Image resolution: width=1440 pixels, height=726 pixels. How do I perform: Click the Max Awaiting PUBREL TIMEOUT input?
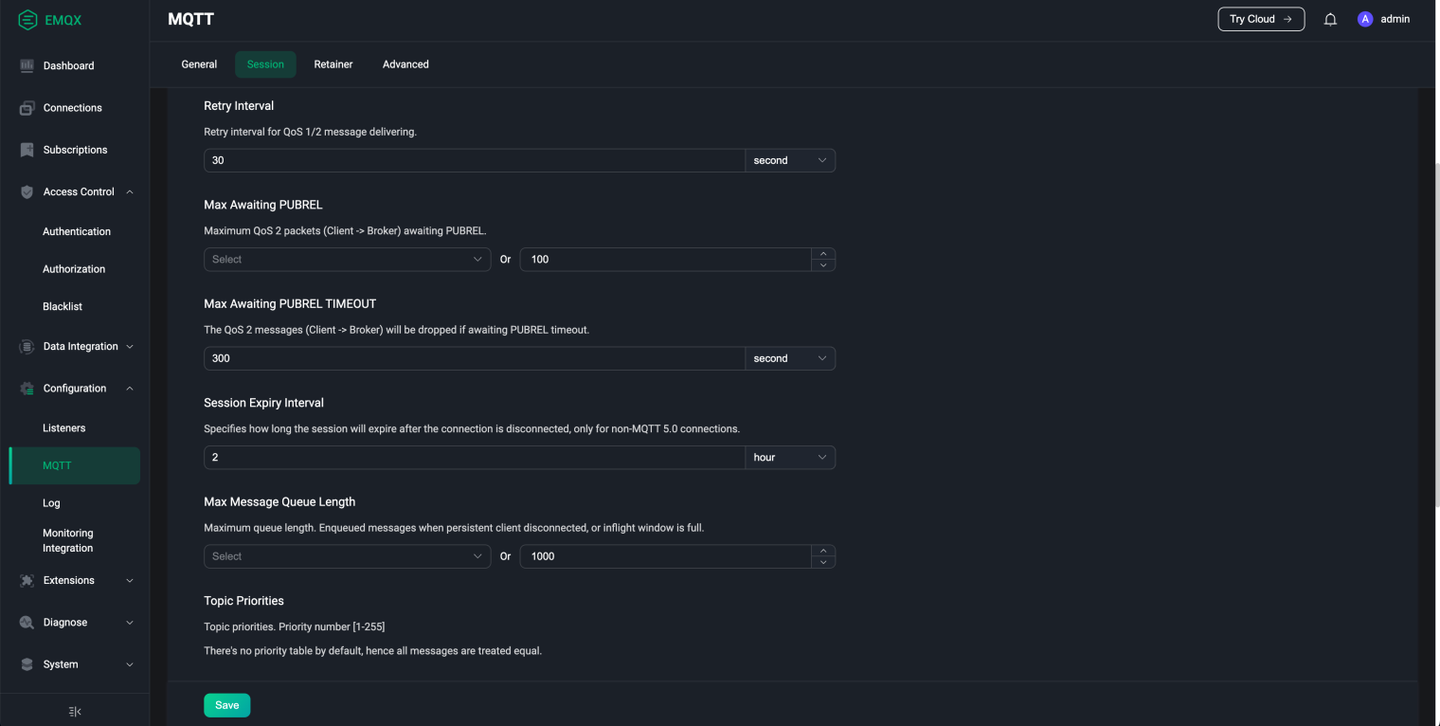tap(474, 358)
